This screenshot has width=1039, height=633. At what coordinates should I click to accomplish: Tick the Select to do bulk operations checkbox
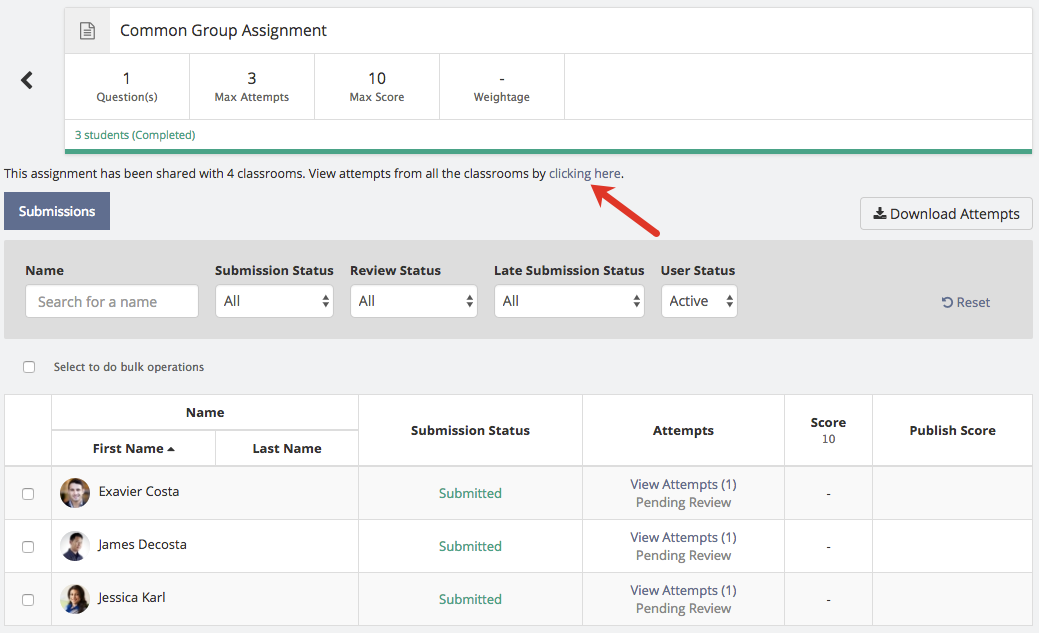click(x=29, y=367)
